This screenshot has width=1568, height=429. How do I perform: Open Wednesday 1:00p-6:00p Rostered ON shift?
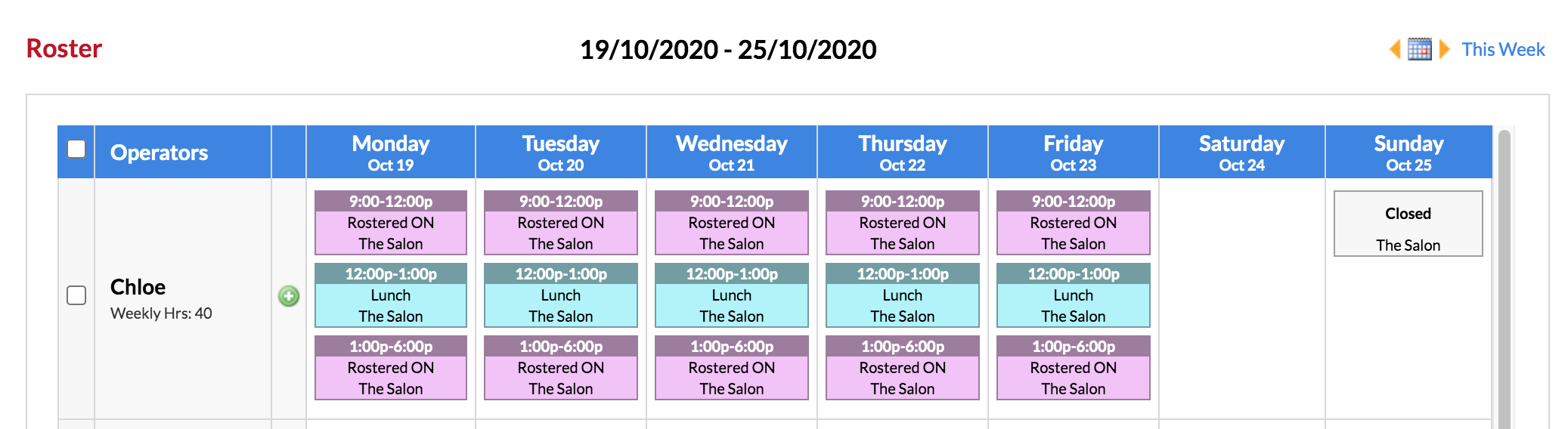(731, 368)
